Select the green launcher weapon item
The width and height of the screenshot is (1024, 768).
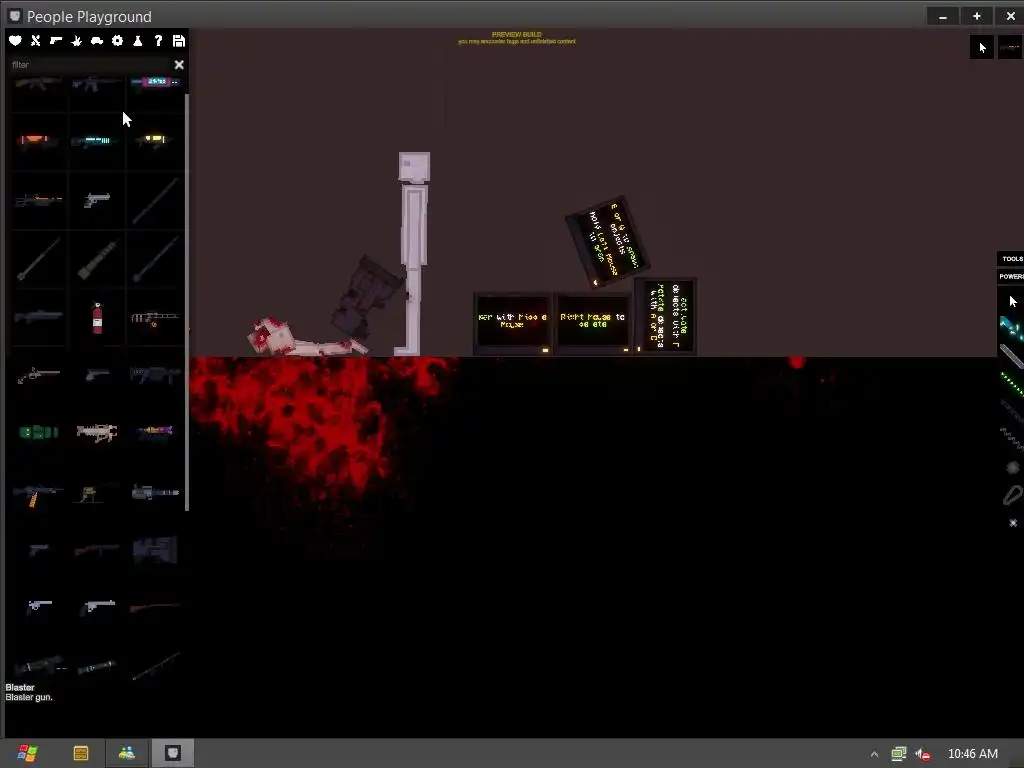click(x=39, y=432)
